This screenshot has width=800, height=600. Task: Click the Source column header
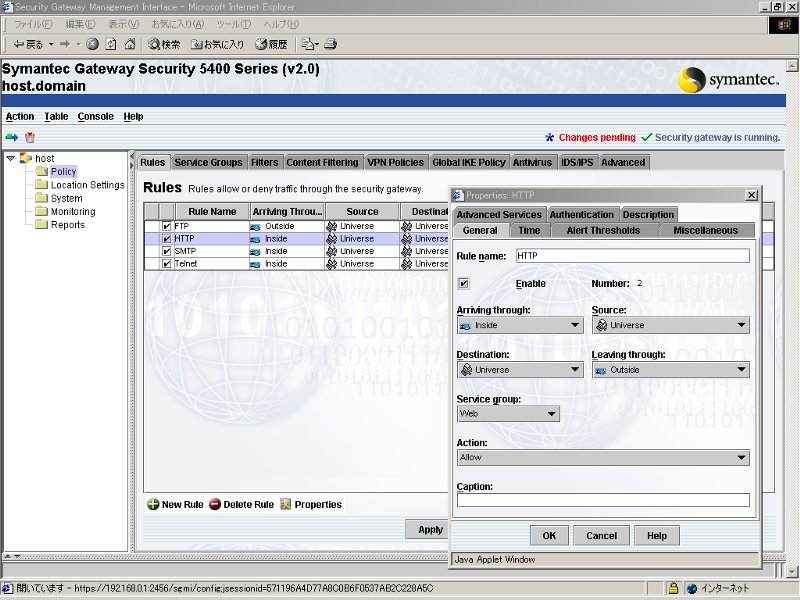point(362,211)
